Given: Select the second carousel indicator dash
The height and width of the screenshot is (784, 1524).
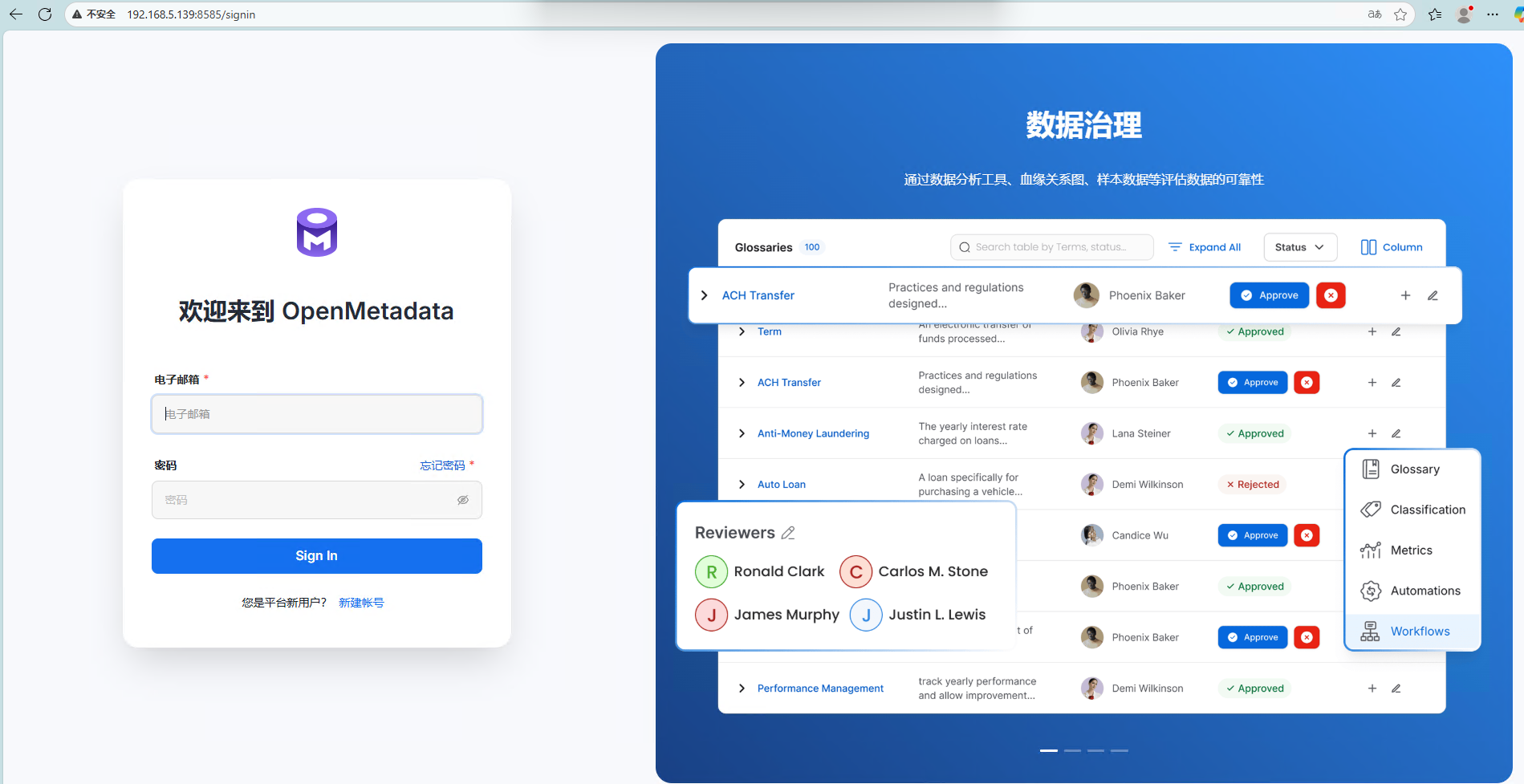Looking at the screenshot, I should tap(1073, 750).
